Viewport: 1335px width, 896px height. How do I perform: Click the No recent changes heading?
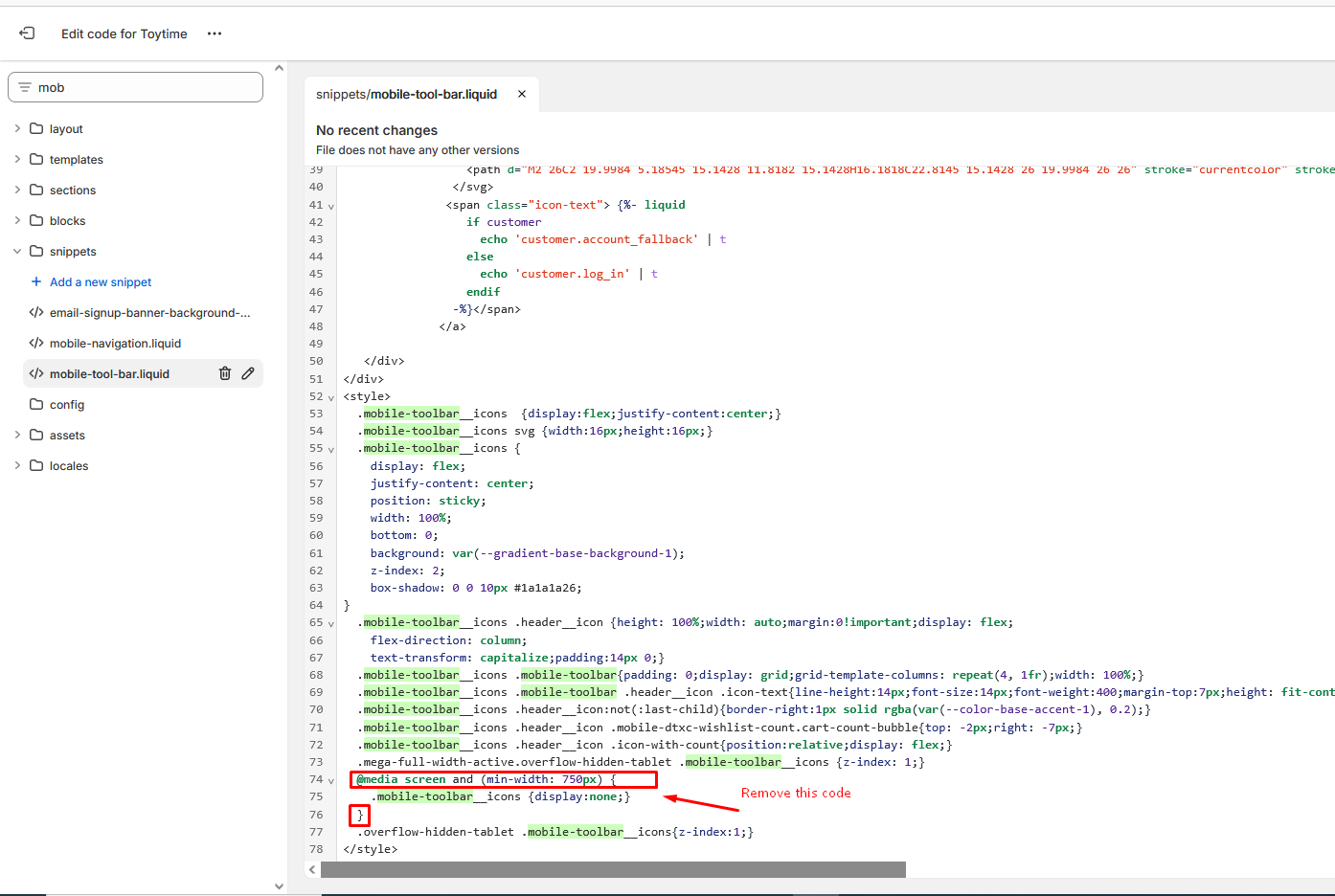tap(376, 130)
